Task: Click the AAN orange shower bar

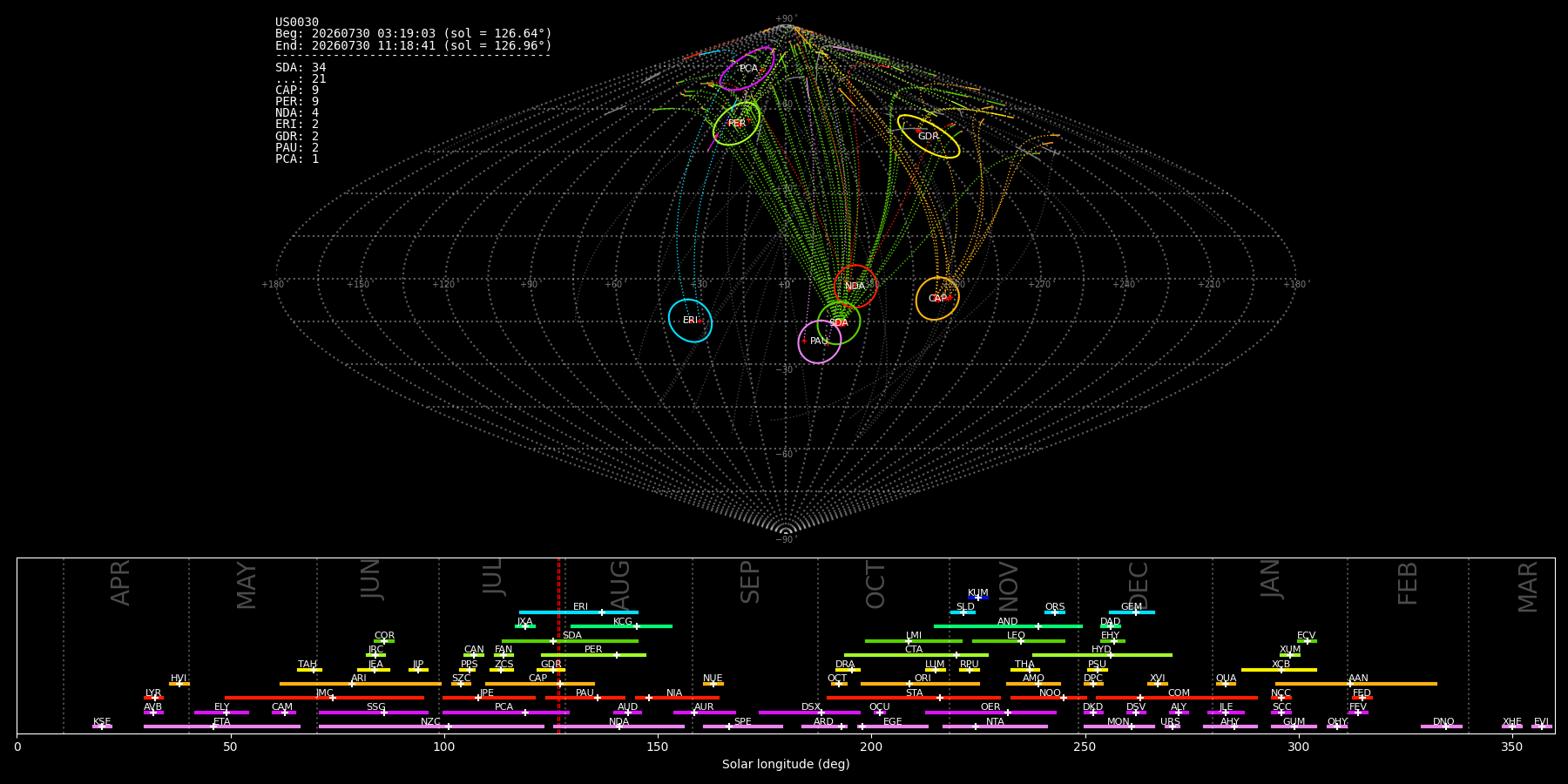Action: [1356, 683]
